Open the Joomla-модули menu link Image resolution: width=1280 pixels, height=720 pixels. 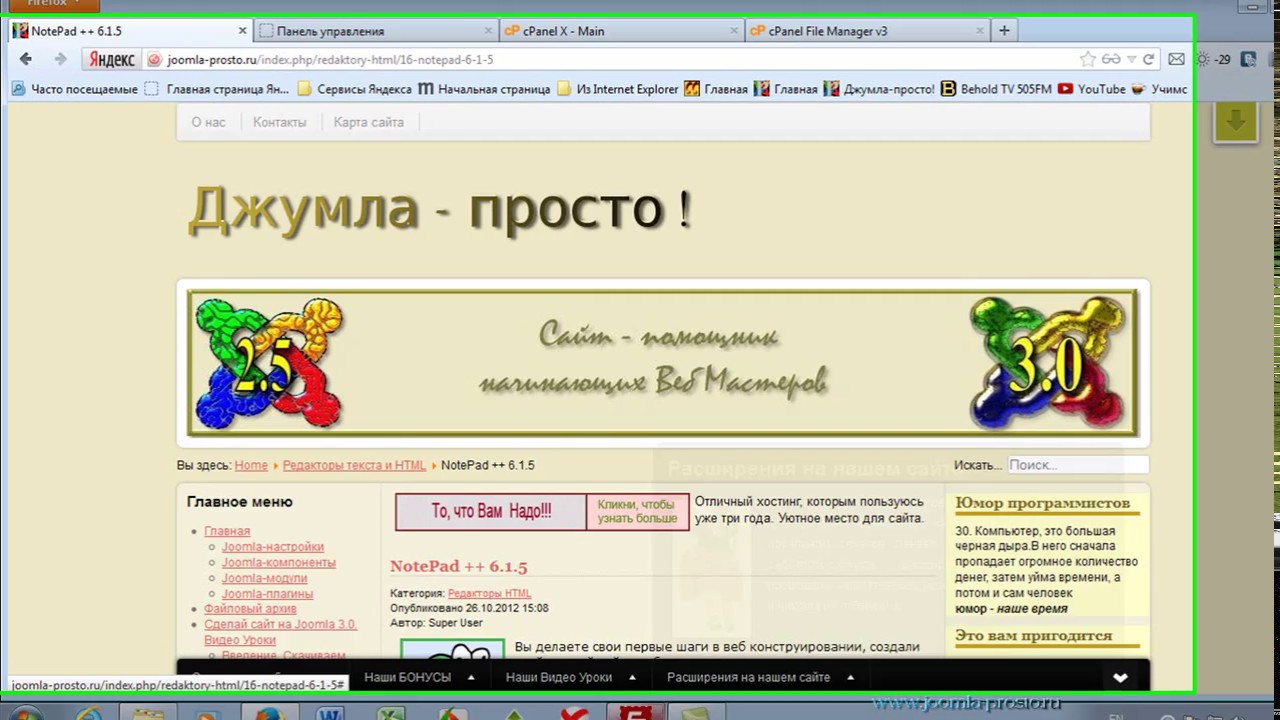[265, 578]
